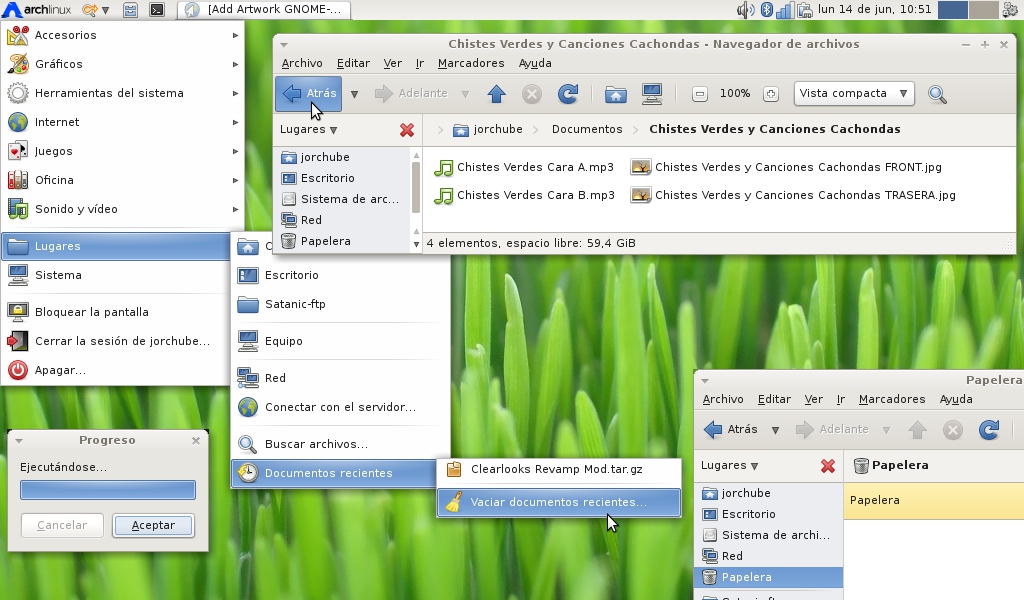The image size is (1024, 600).
Task: Close the Lugares side pane in Navegador
Action: [407, 130]
